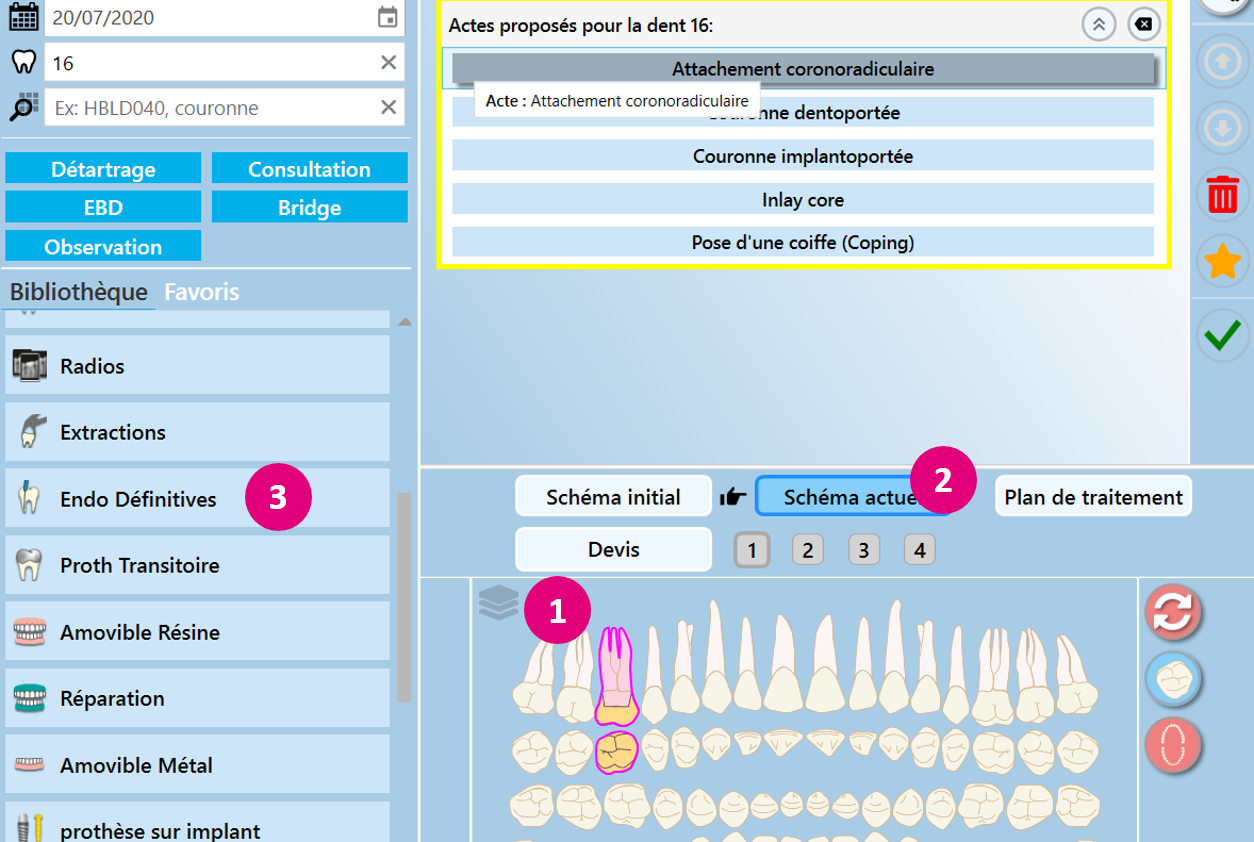Clear the tooth number 16 field
1254x842 pixels.
point(388,63)
